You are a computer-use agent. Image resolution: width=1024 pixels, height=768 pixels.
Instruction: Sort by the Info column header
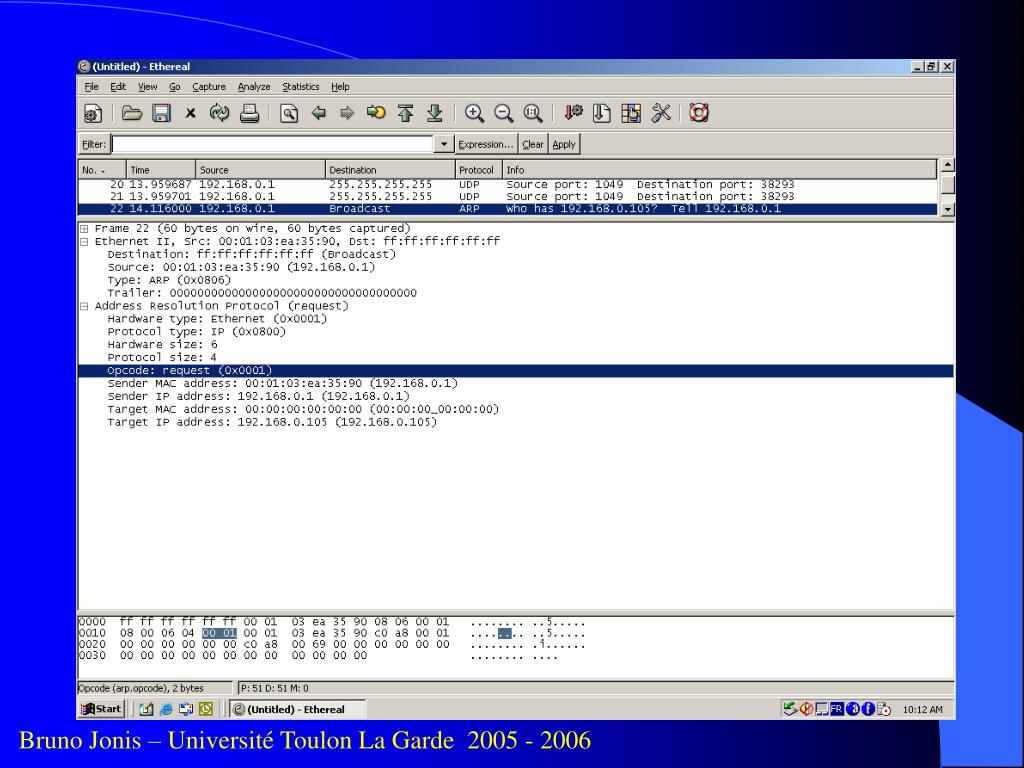(x=720, y=170)
